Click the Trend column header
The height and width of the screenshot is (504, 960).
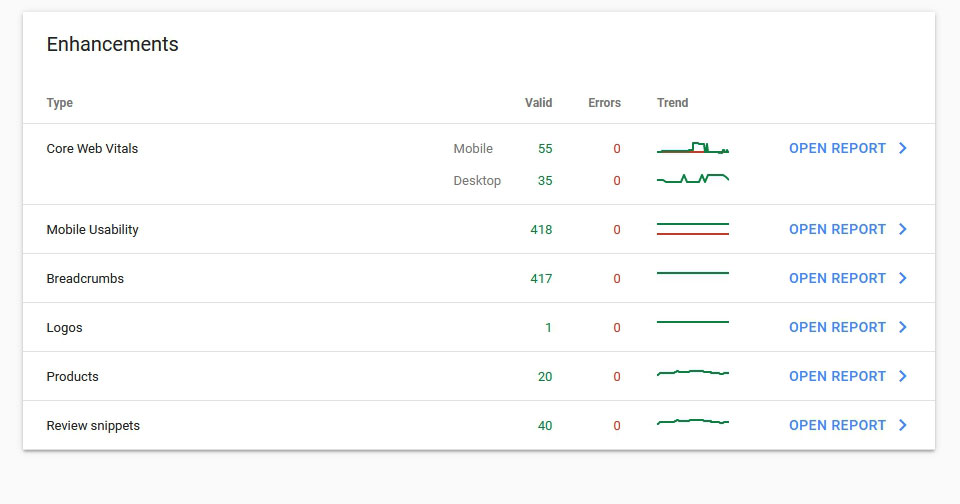[x=672, y=103]
